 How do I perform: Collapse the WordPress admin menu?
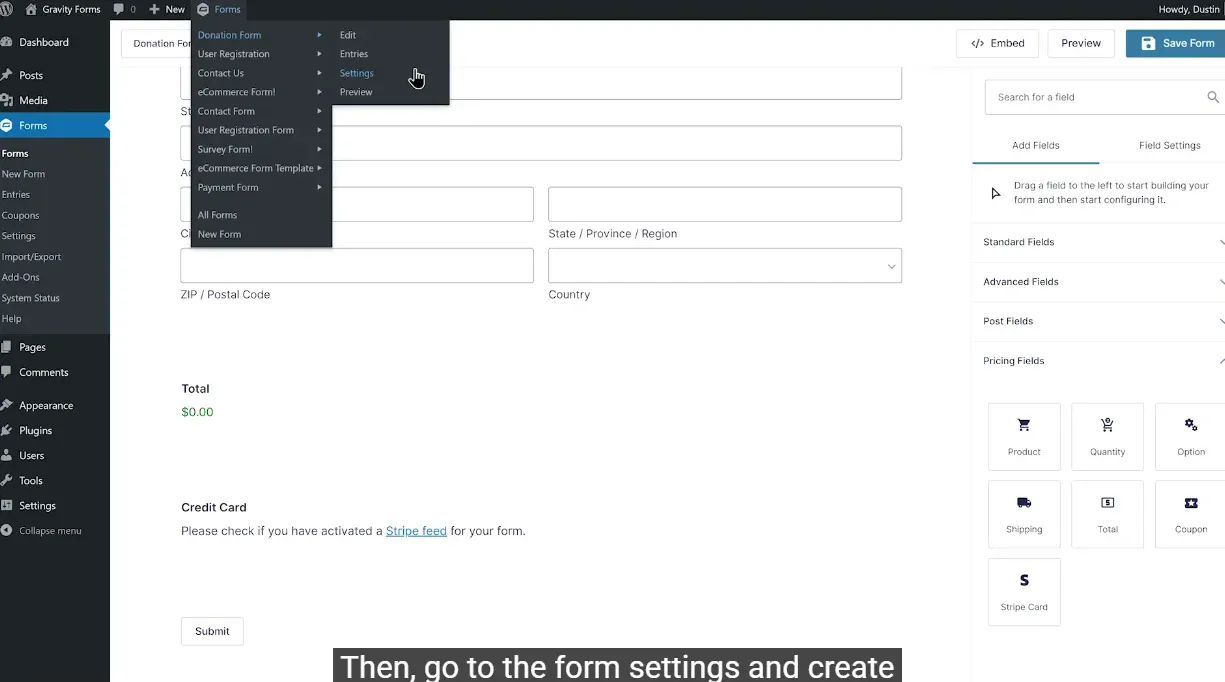(x=50, y=531)
